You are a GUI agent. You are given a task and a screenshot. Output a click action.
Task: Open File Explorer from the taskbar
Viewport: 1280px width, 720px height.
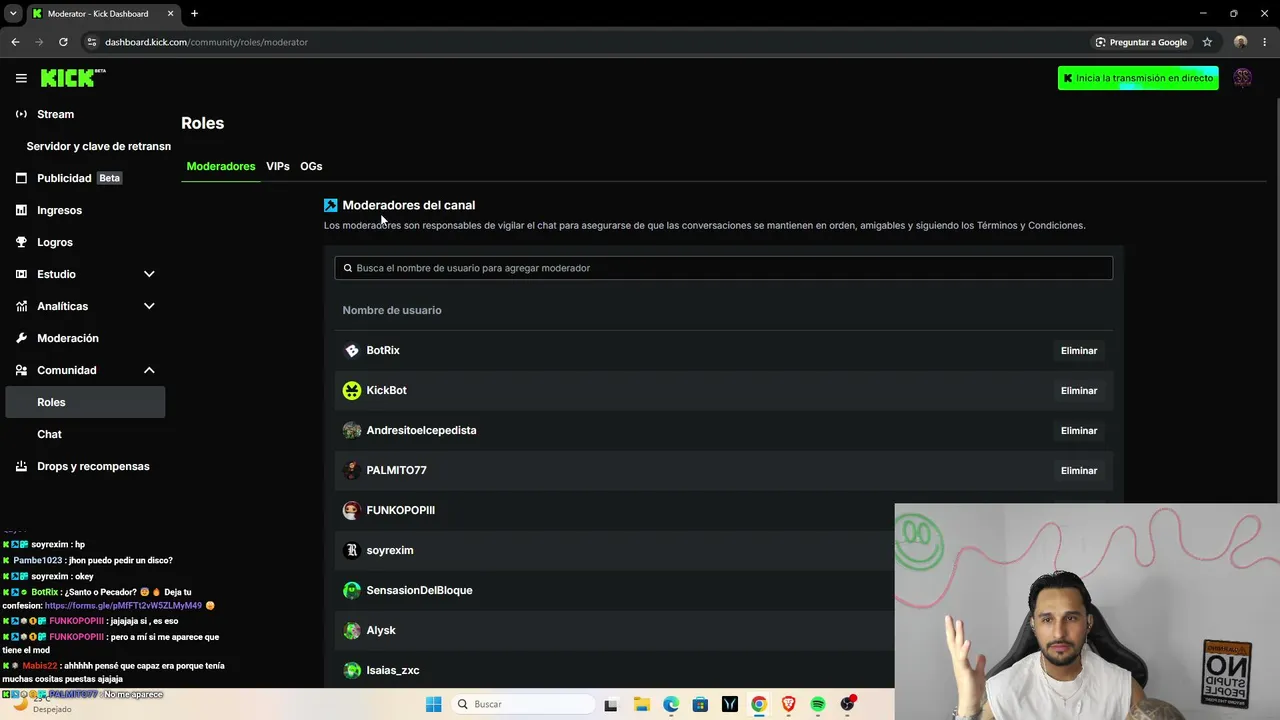(641, 704)
